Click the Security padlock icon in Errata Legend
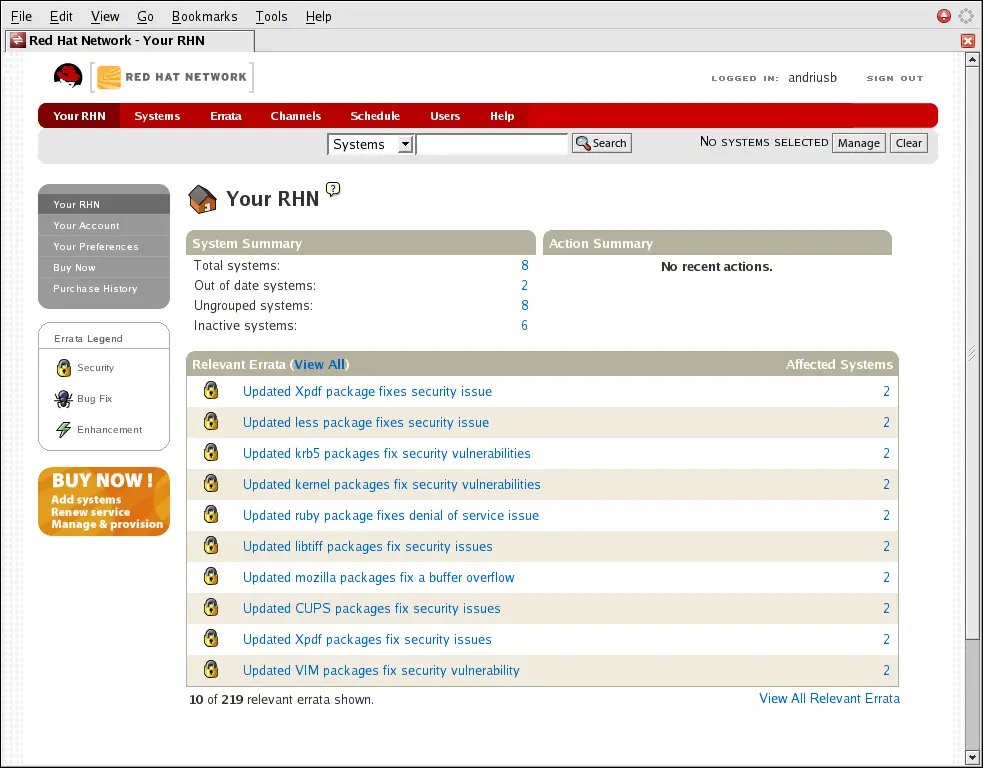The image size is (983, 768). click(x=64, y=368)
